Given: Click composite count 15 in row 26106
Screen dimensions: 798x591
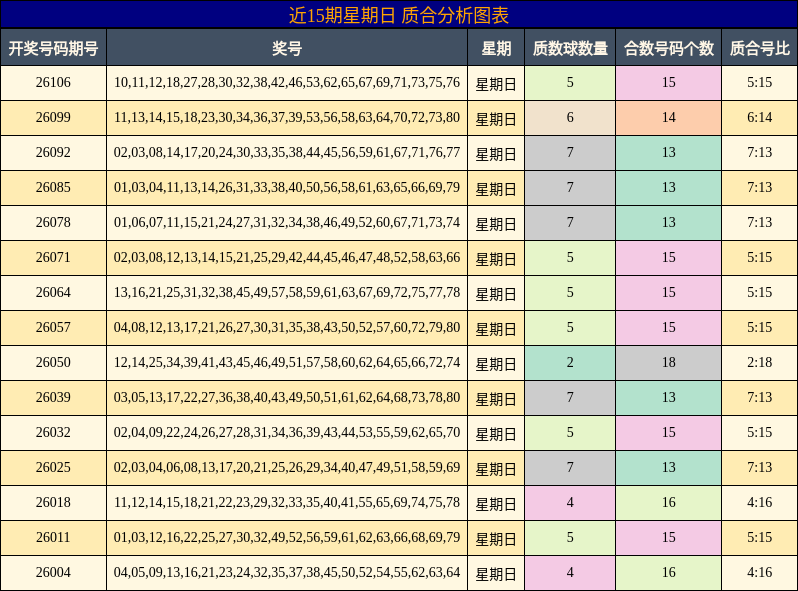Looking at the screenshot, I should tap(669, 82).
